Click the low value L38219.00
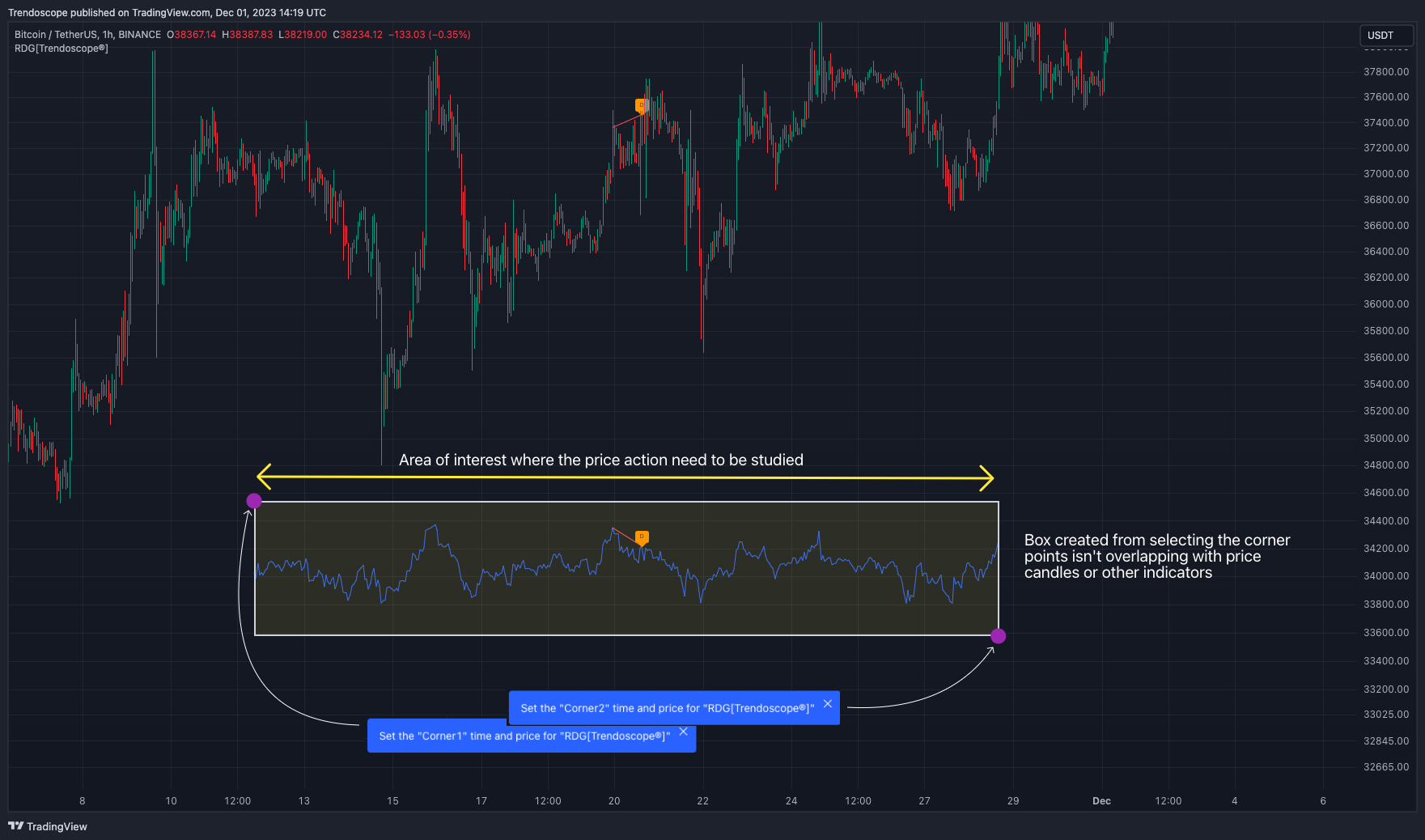The image size is (1425, 840). click(x=303, y=35)
